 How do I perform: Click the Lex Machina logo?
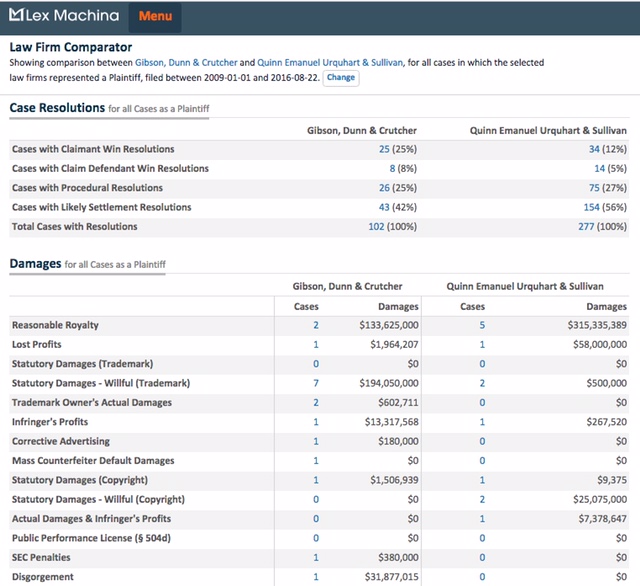tap(62, 16)
